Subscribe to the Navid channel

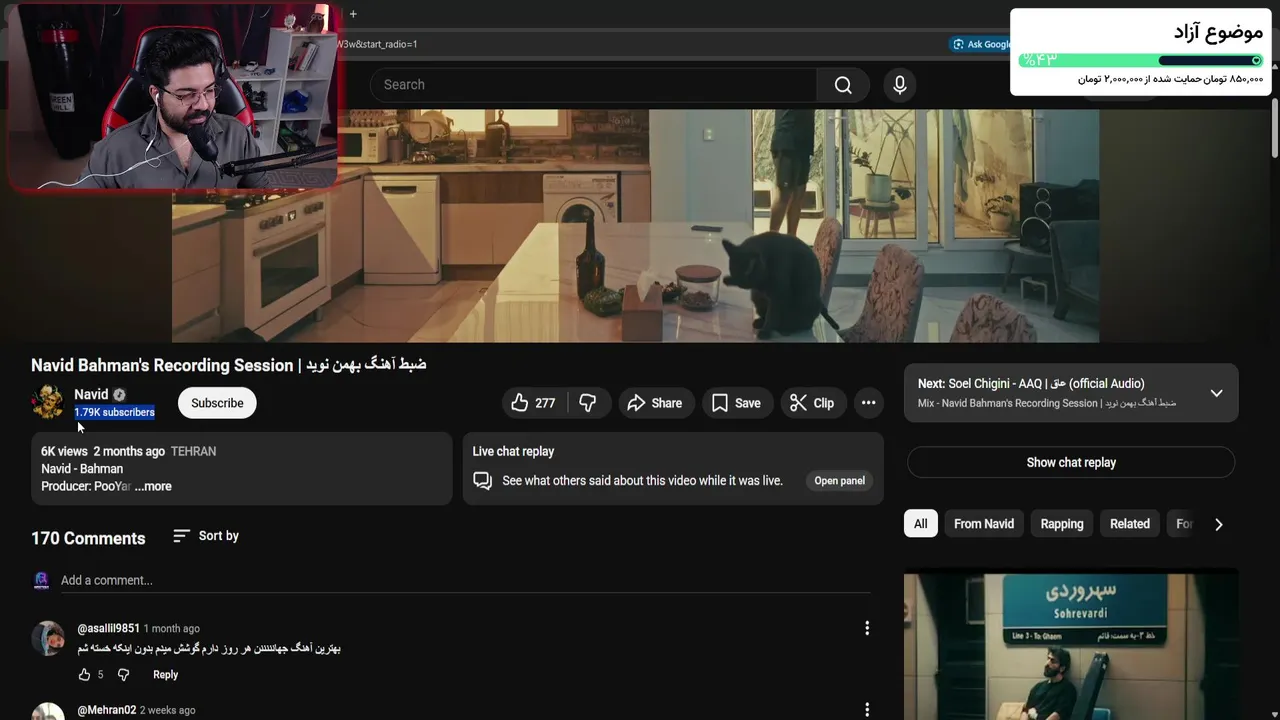217,403
